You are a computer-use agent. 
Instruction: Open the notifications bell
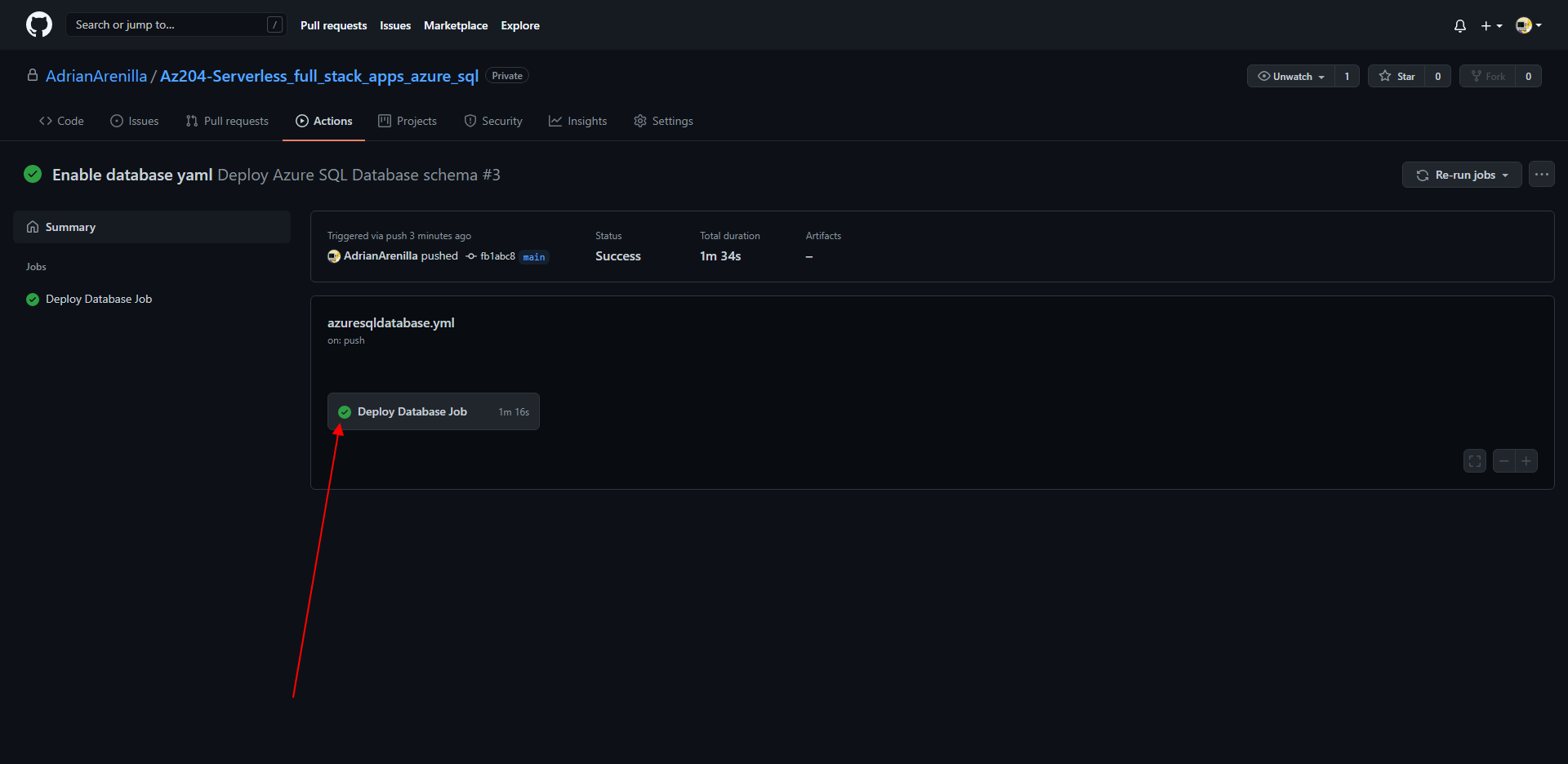[1460, 25]
